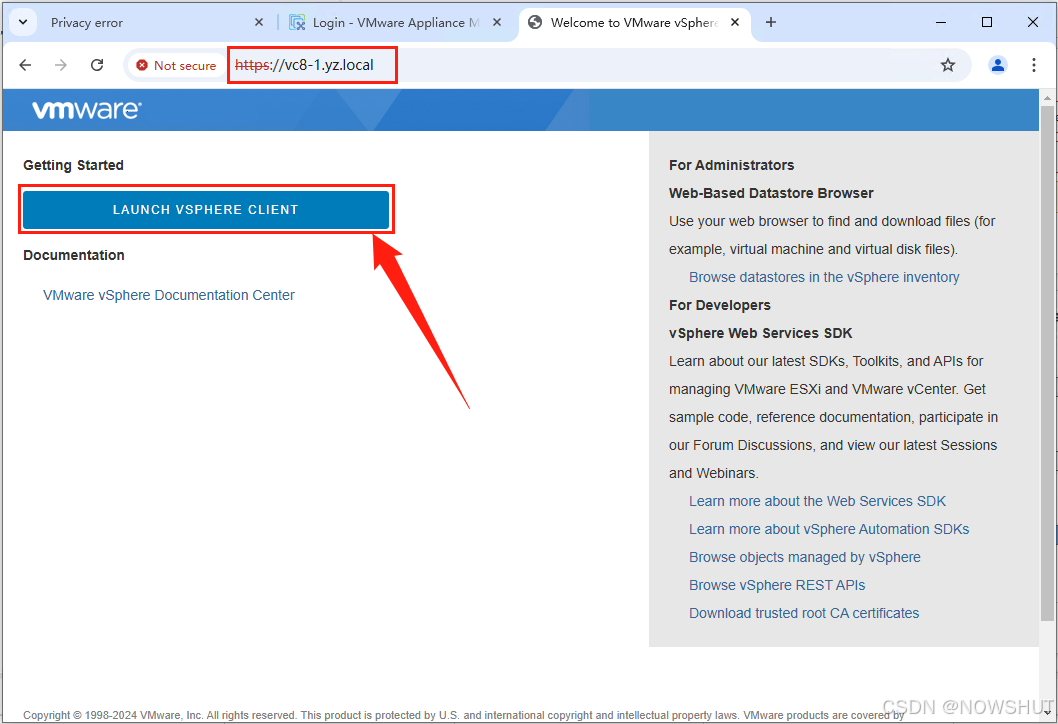Click the For Developers heading
Image resolution: width=1058 pixels, height=724 pixels.
719,305
